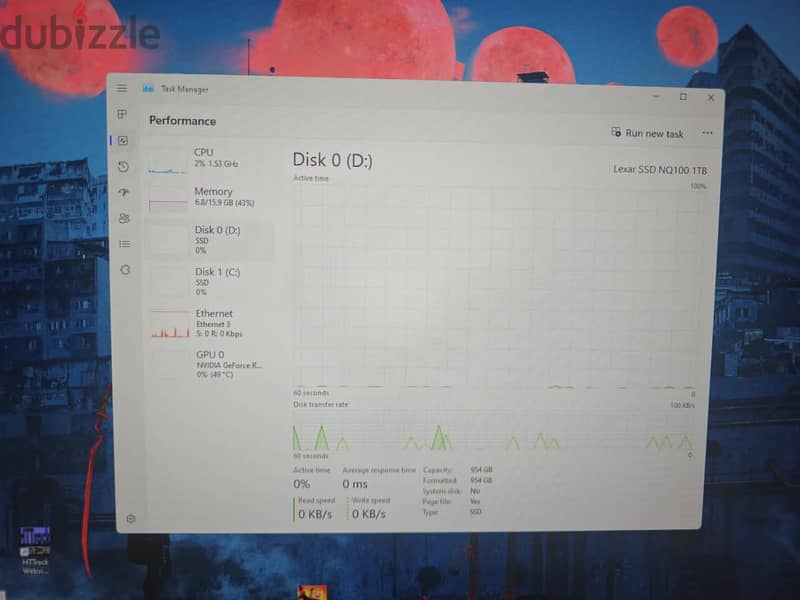Click the "0 ms" average response time value
The width and height of the screenshot is (800, 600).
coord(355,484)
